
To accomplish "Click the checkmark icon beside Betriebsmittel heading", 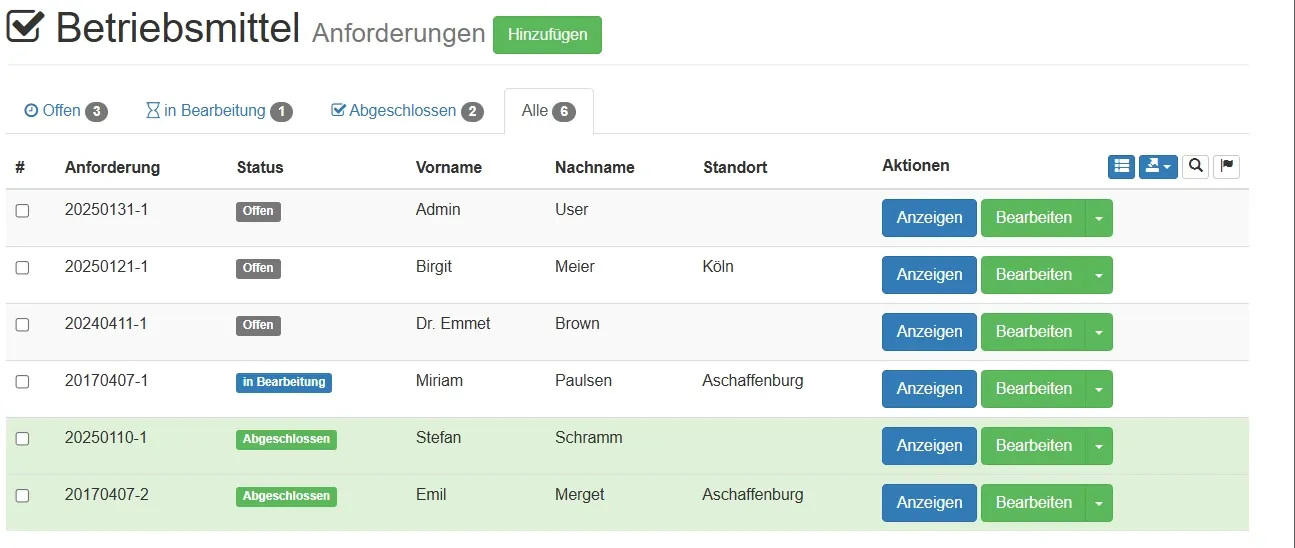I will 25,27.
